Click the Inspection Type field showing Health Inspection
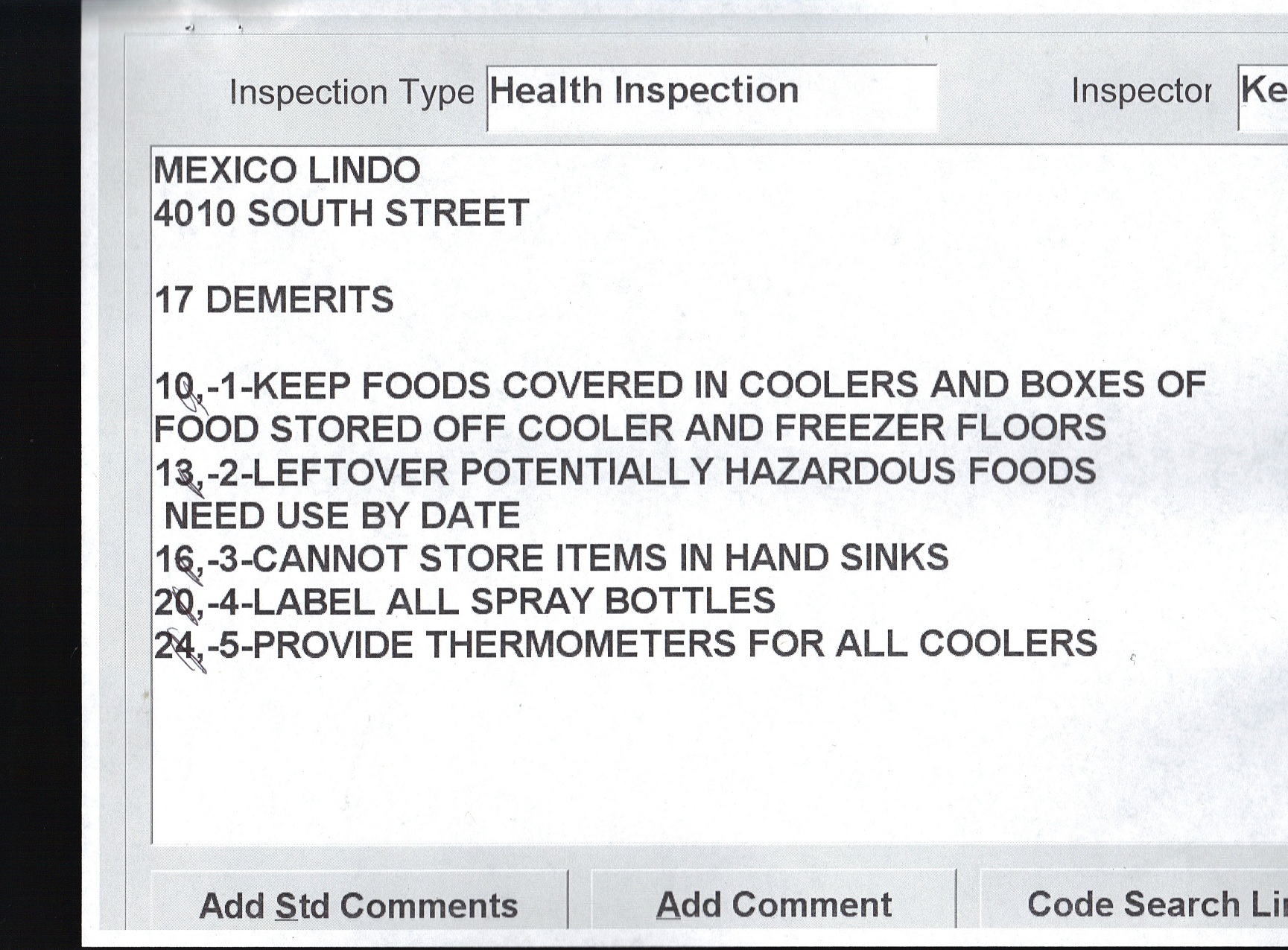Image resolution: width=1288 pixels, height=950 pixels. [x=711, y=97]
